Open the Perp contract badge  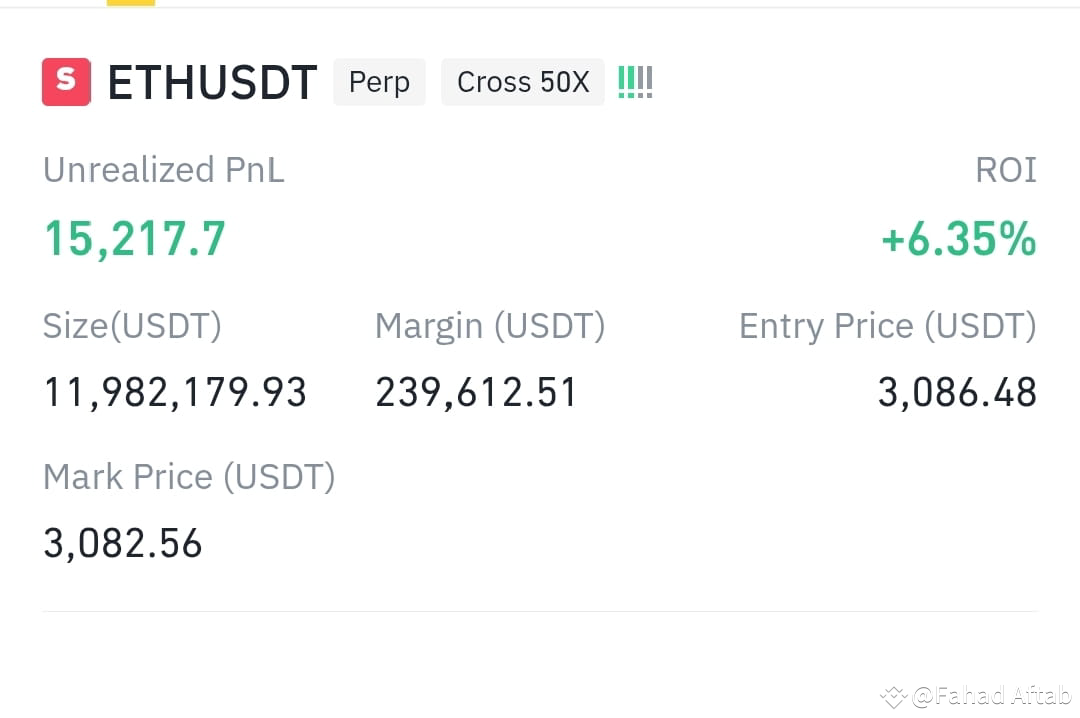point(379,82)
